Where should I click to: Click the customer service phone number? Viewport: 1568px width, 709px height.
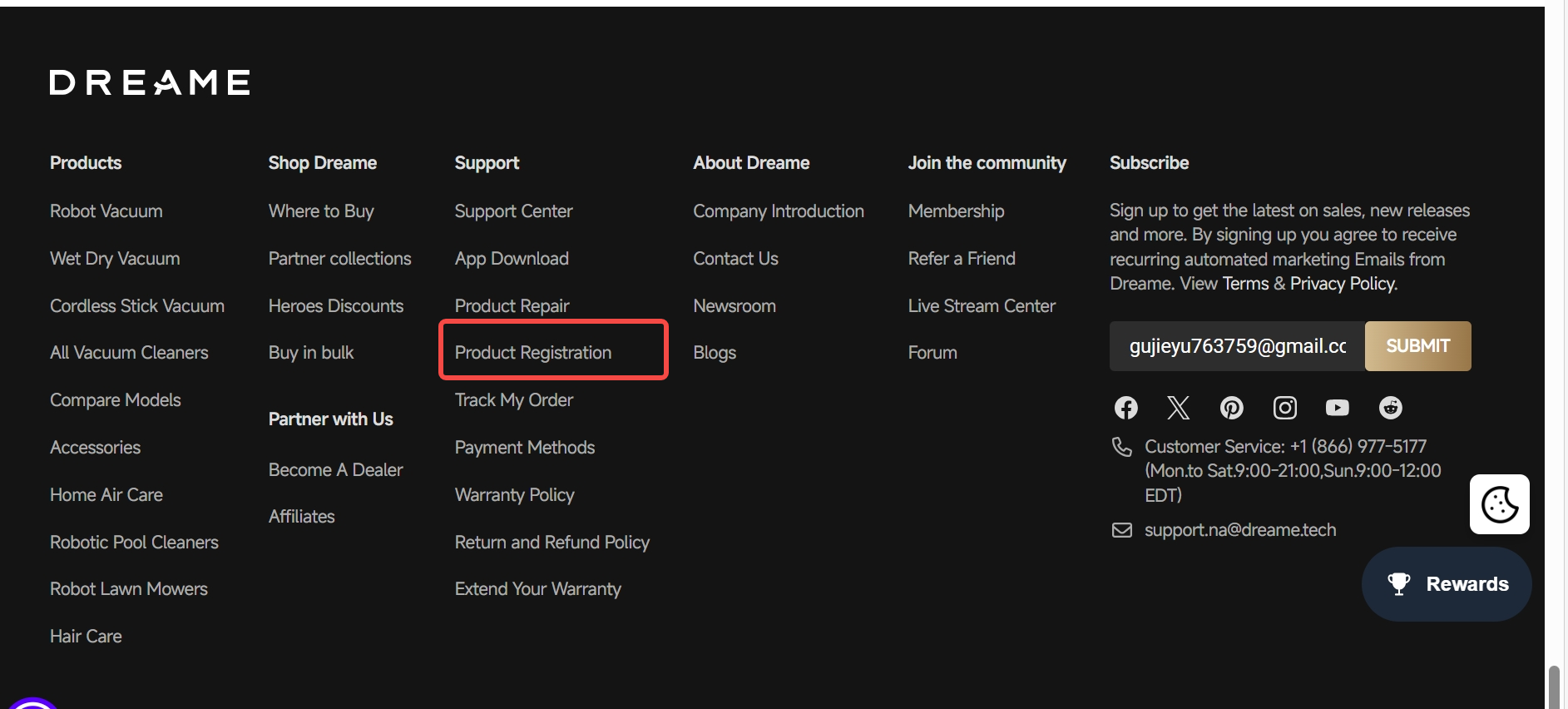(1358, 447)
